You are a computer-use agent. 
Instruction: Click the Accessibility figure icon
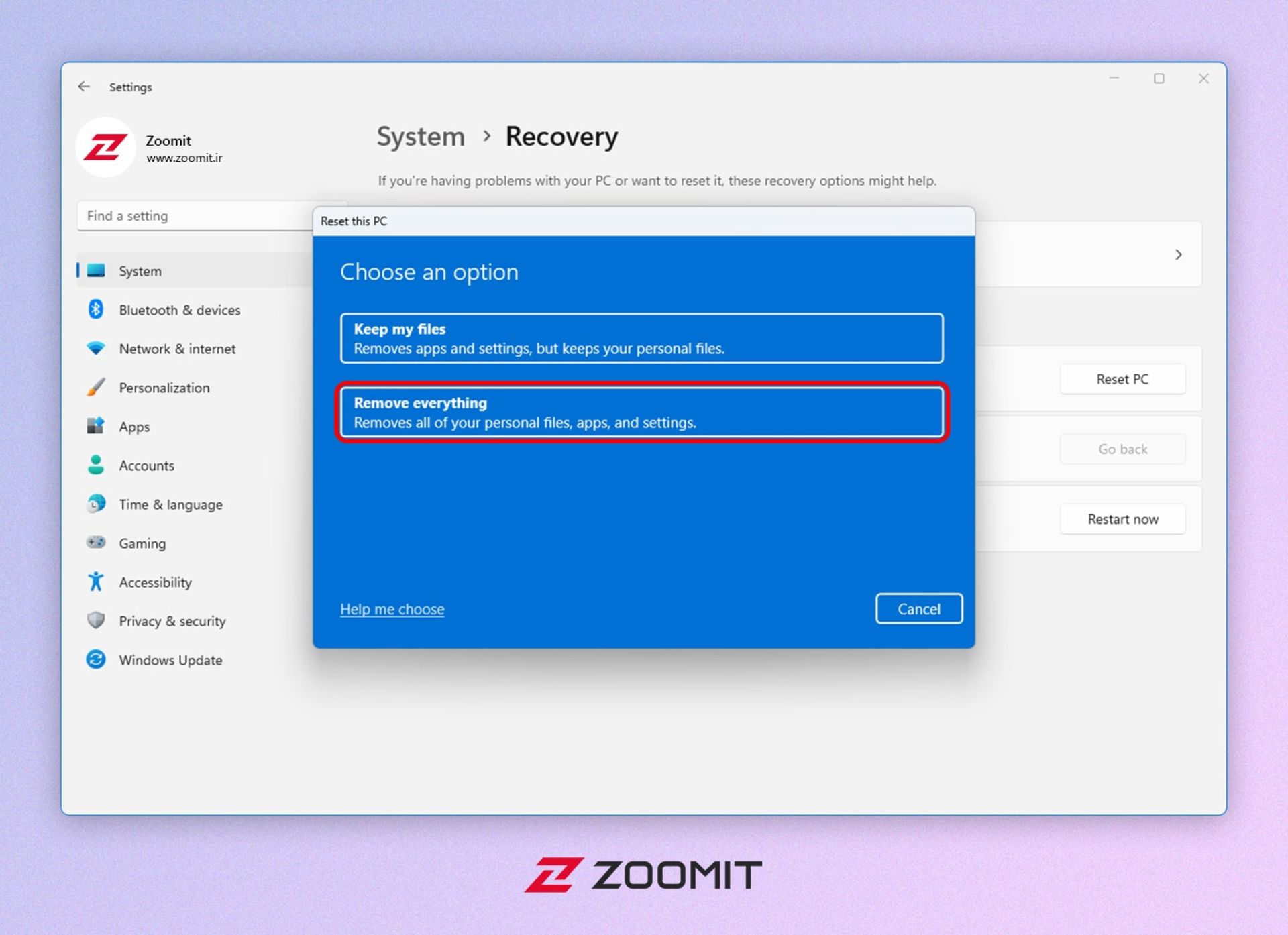point(96,582)
